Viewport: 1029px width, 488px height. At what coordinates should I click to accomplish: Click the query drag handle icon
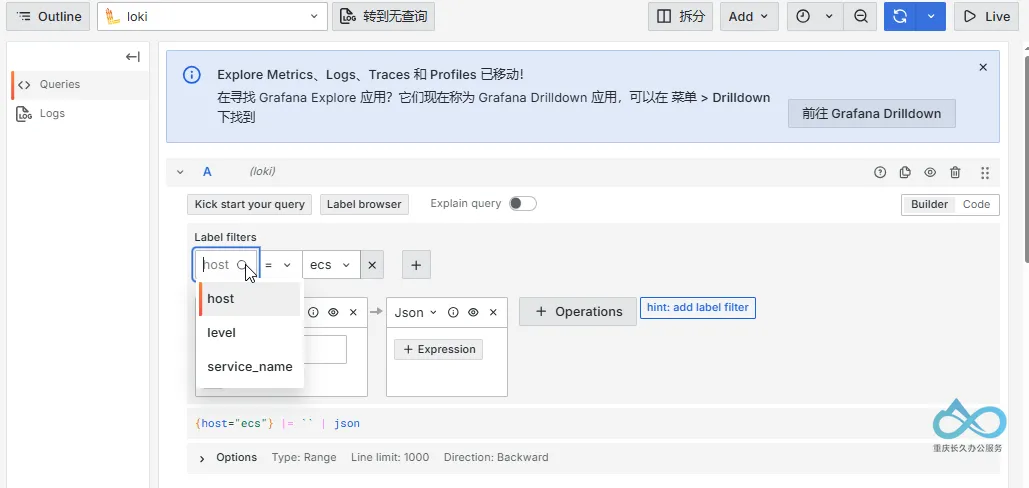point(984,173)
